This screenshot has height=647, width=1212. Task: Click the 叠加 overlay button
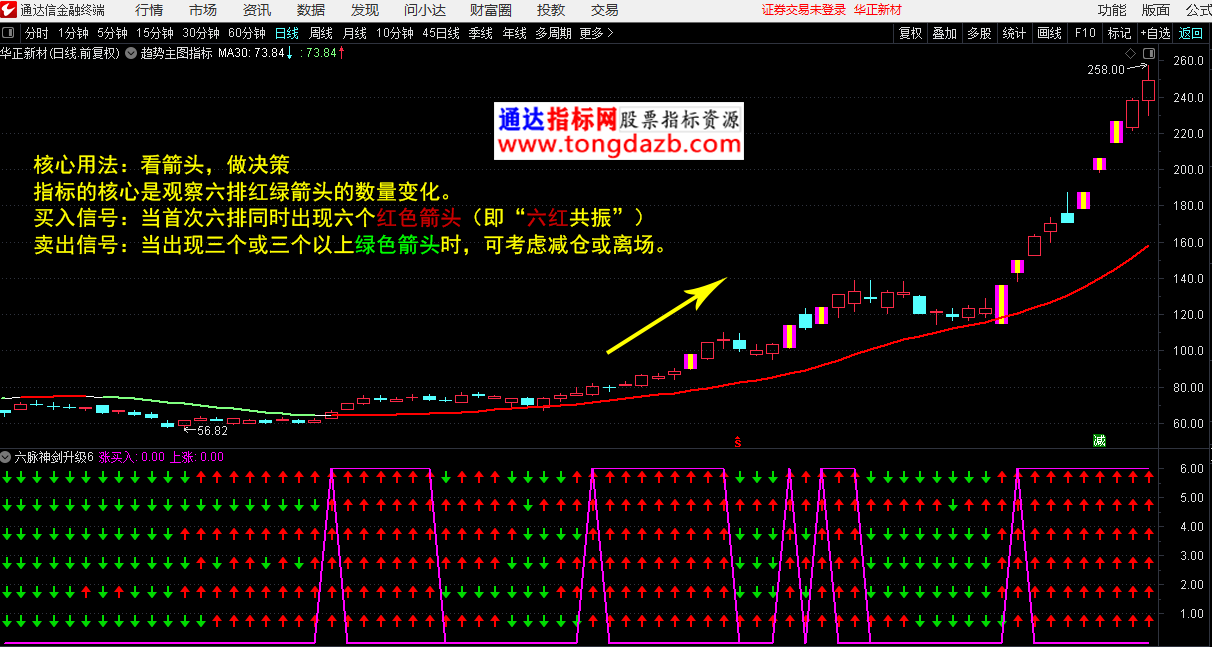pos(945,33)
